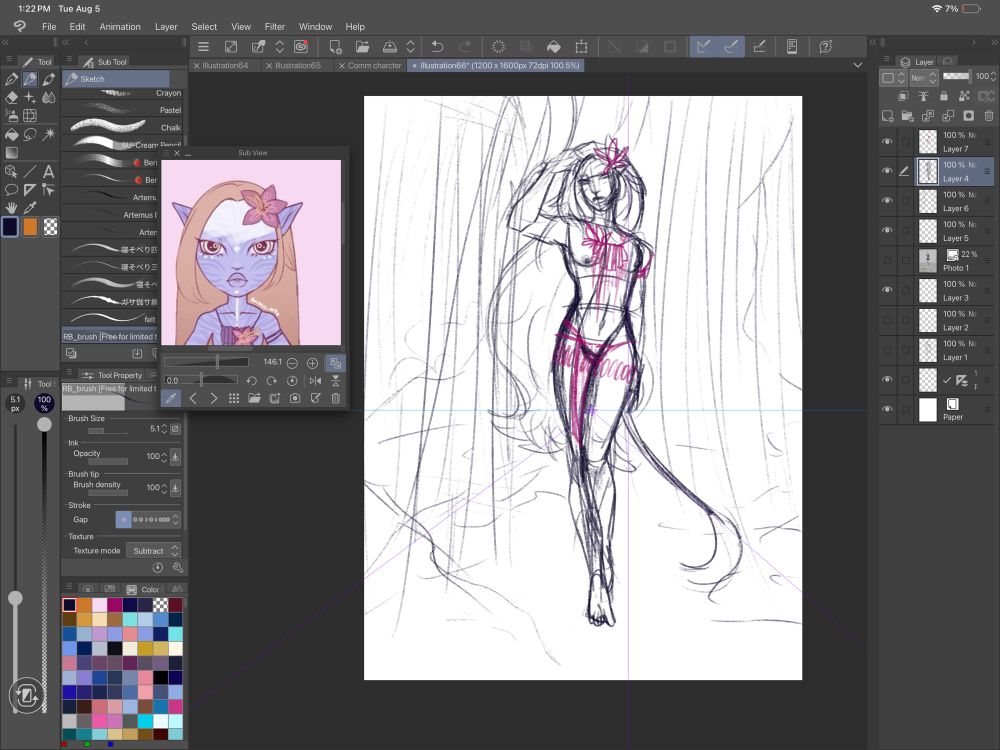Select the Balloon tool
The width and height of the screenshot is (1000, 750).
11,189
